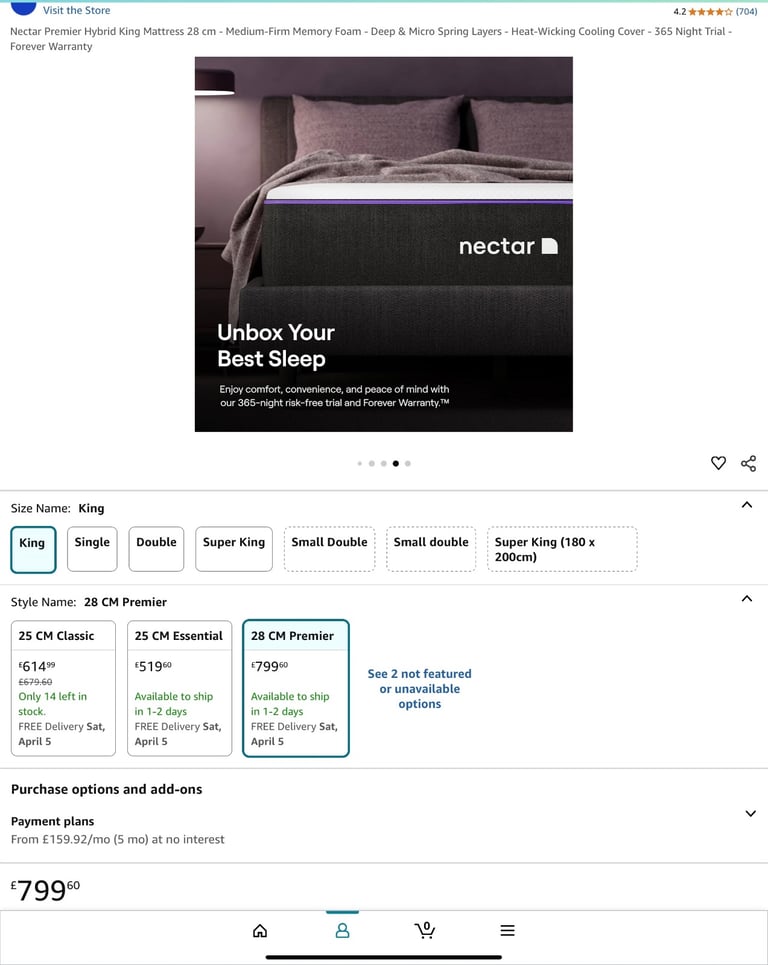Select Single size option

pos(92,549)
